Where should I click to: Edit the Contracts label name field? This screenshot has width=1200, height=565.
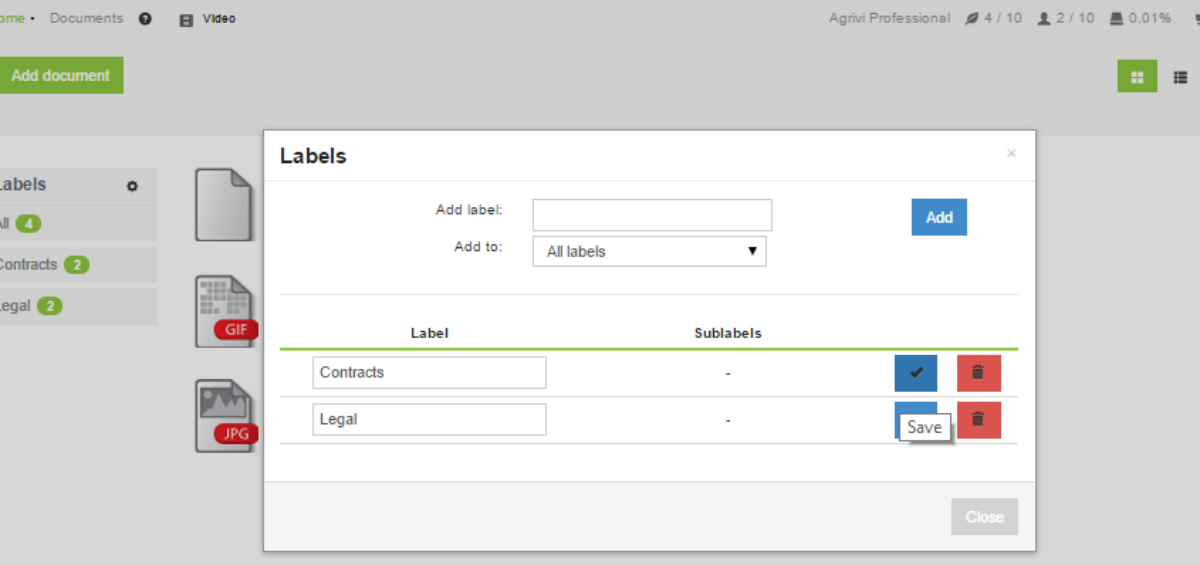[429, 372]
